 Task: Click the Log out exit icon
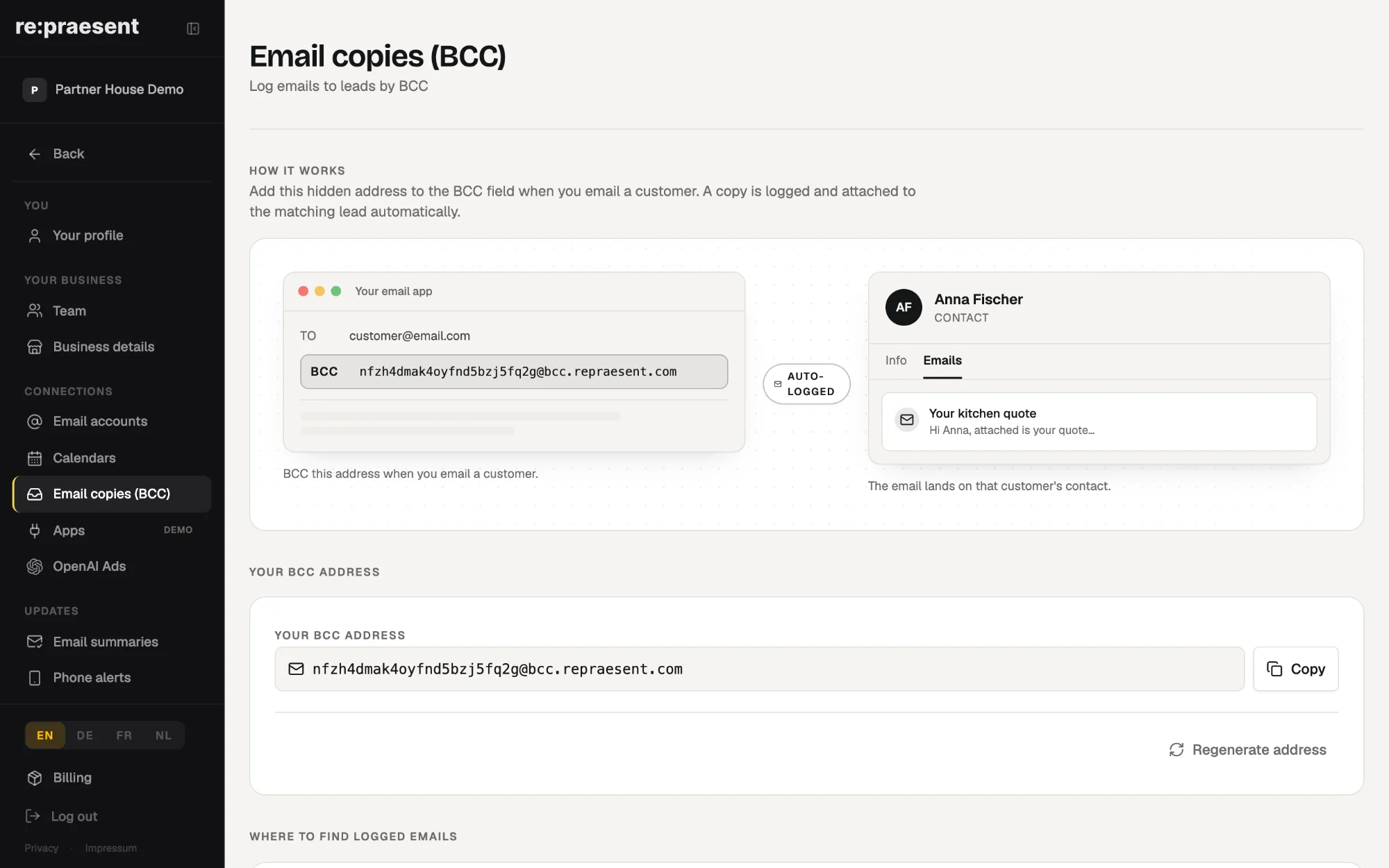(x=33, y=817)
